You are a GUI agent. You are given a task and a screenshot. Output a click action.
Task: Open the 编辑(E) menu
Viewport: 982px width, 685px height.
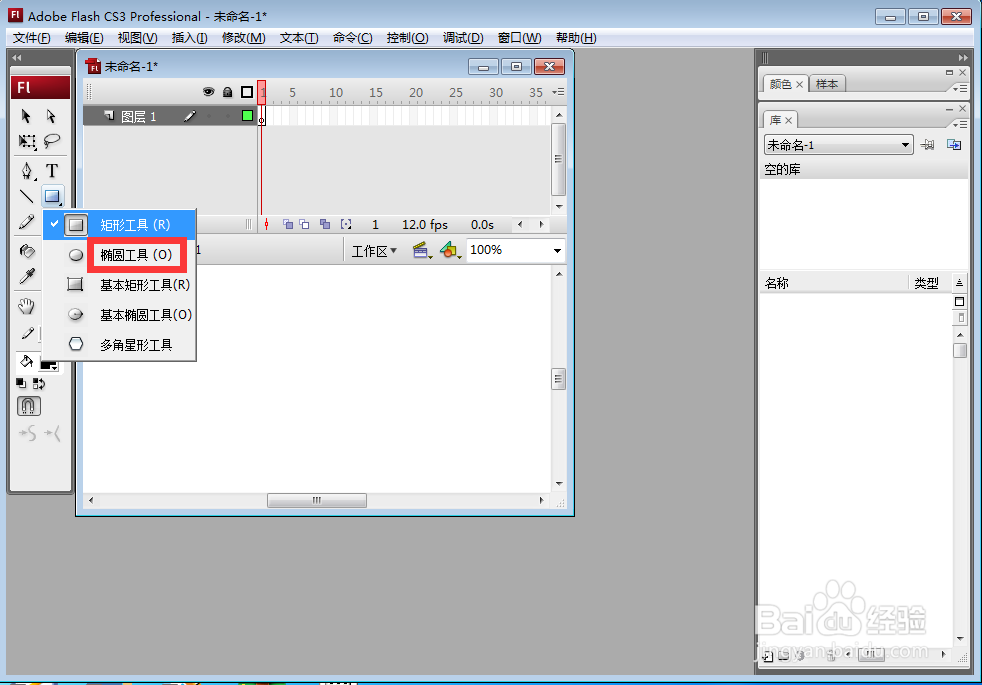click(84, 38)
